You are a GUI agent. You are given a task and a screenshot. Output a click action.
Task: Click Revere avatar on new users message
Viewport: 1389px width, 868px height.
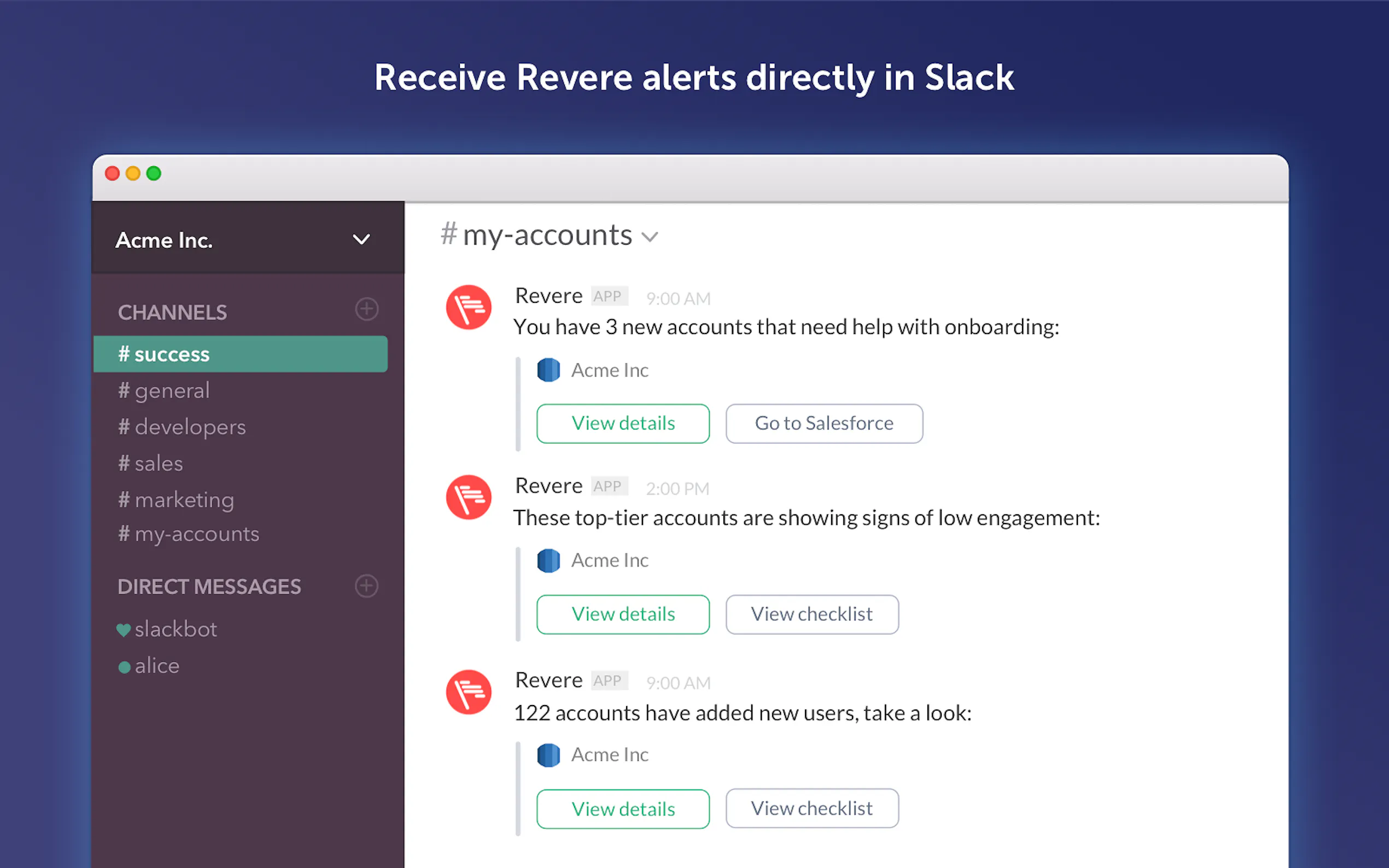[469, 692]
